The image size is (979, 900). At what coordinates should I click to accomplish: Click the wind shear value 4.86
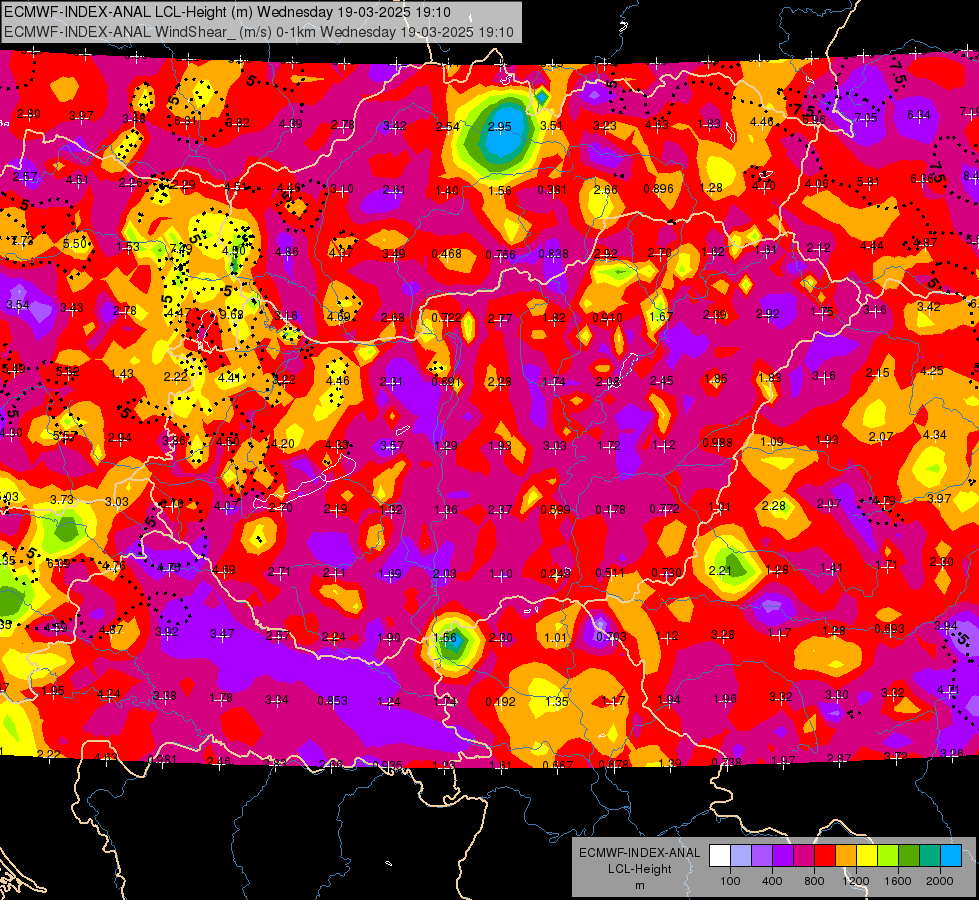coord(287,252)
